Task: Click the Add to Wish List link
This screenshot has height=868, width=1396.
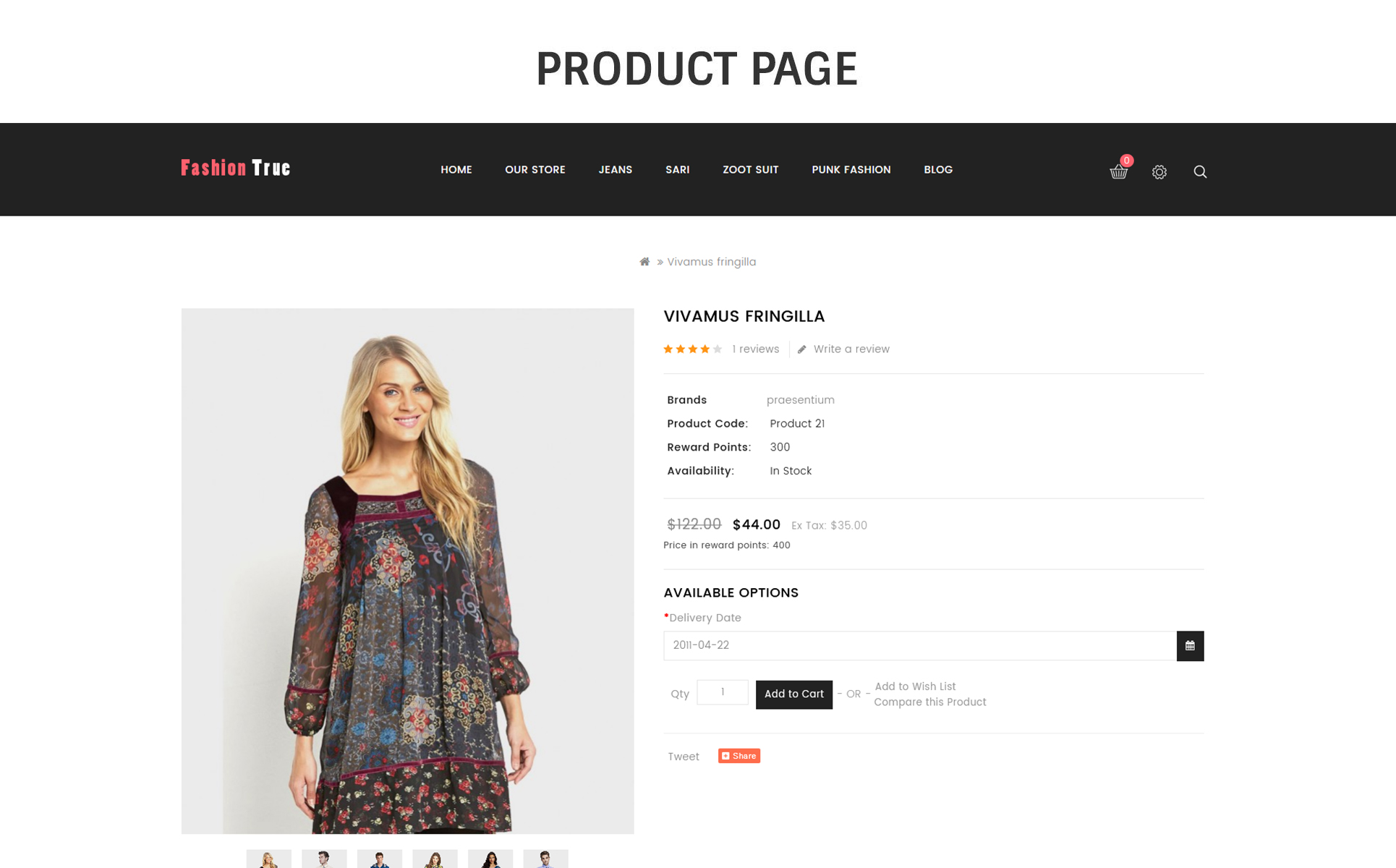Action: coord(915,686)
